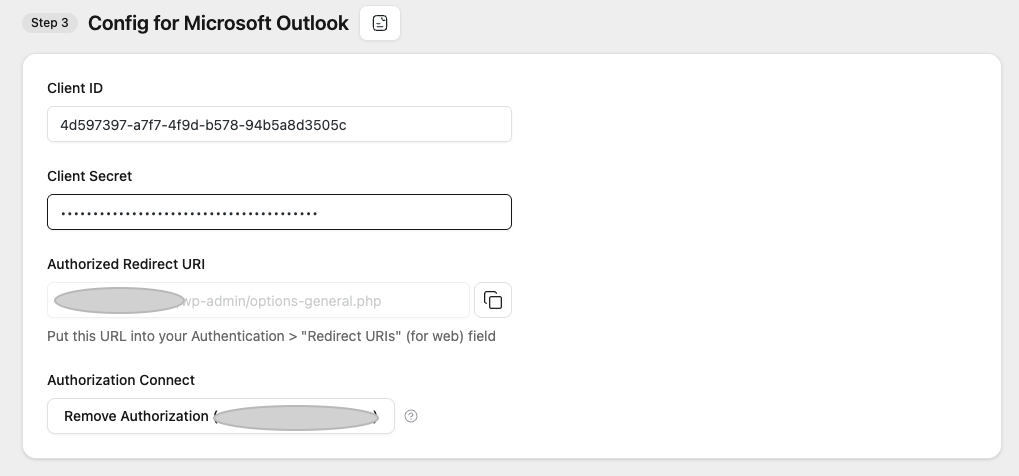Click the "Step 3" badge
This screenshot has width=1019, height=476.
point(50,23)
